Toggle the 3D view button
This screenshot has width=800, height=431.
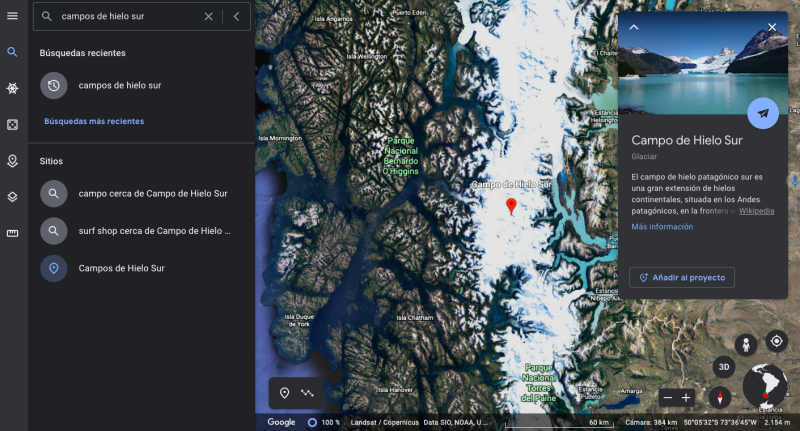click(723, 368)
